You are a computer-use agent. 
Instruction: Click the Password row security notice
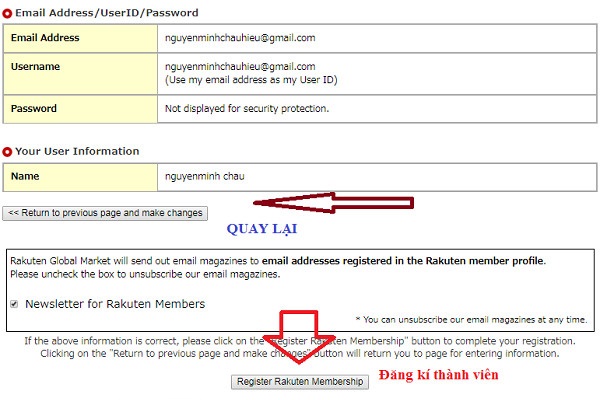tap(247, 109)
